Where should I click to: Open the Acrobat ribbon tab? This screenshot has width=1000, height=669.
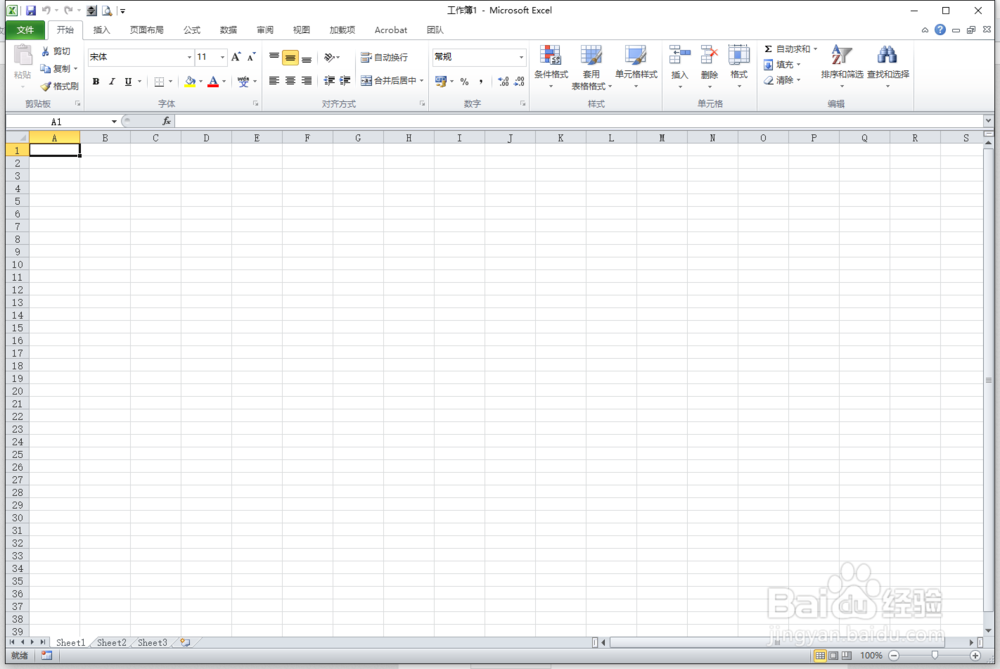[390, 30]
